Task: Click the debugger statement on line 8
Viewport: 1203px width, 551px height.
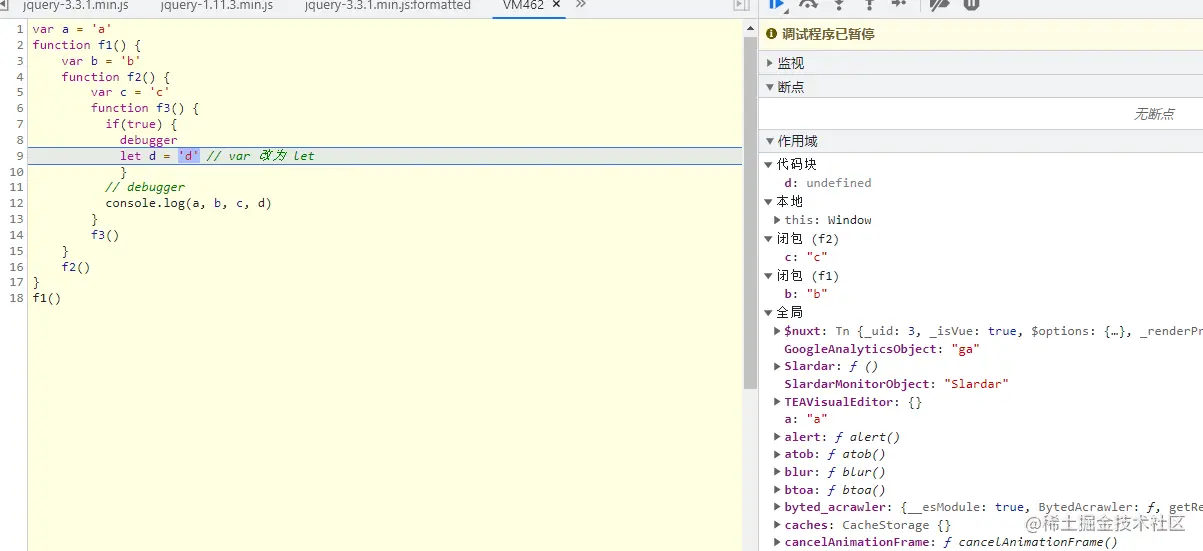Action: click(149, 140)
